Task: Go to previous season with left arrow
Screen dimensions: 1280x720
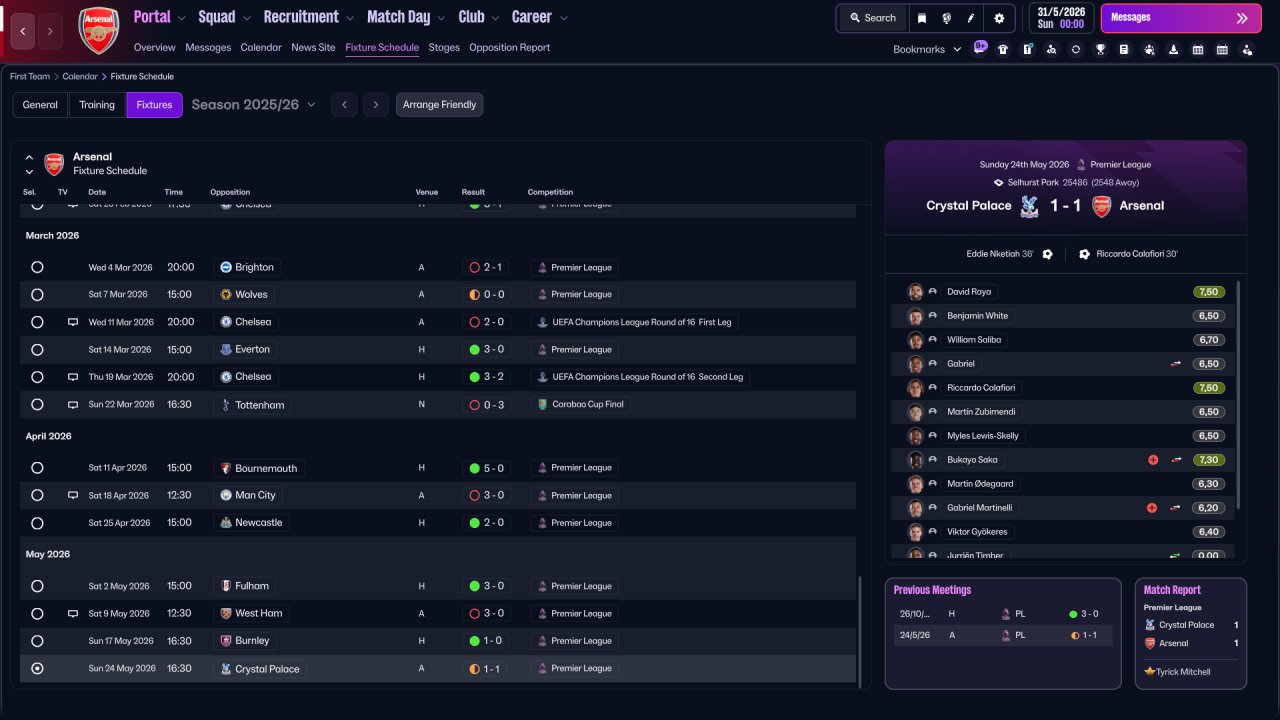Action: coord(344,105)
